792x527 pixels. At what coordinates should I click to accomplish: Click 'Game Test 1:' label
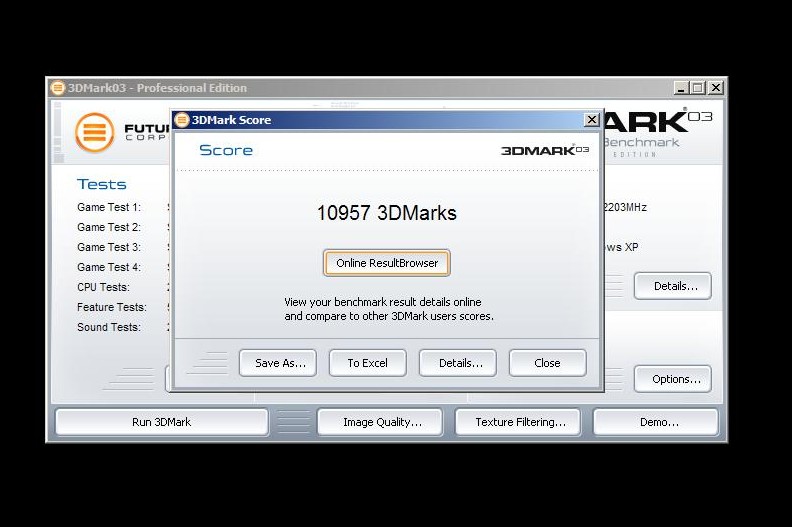click(109, 207)
